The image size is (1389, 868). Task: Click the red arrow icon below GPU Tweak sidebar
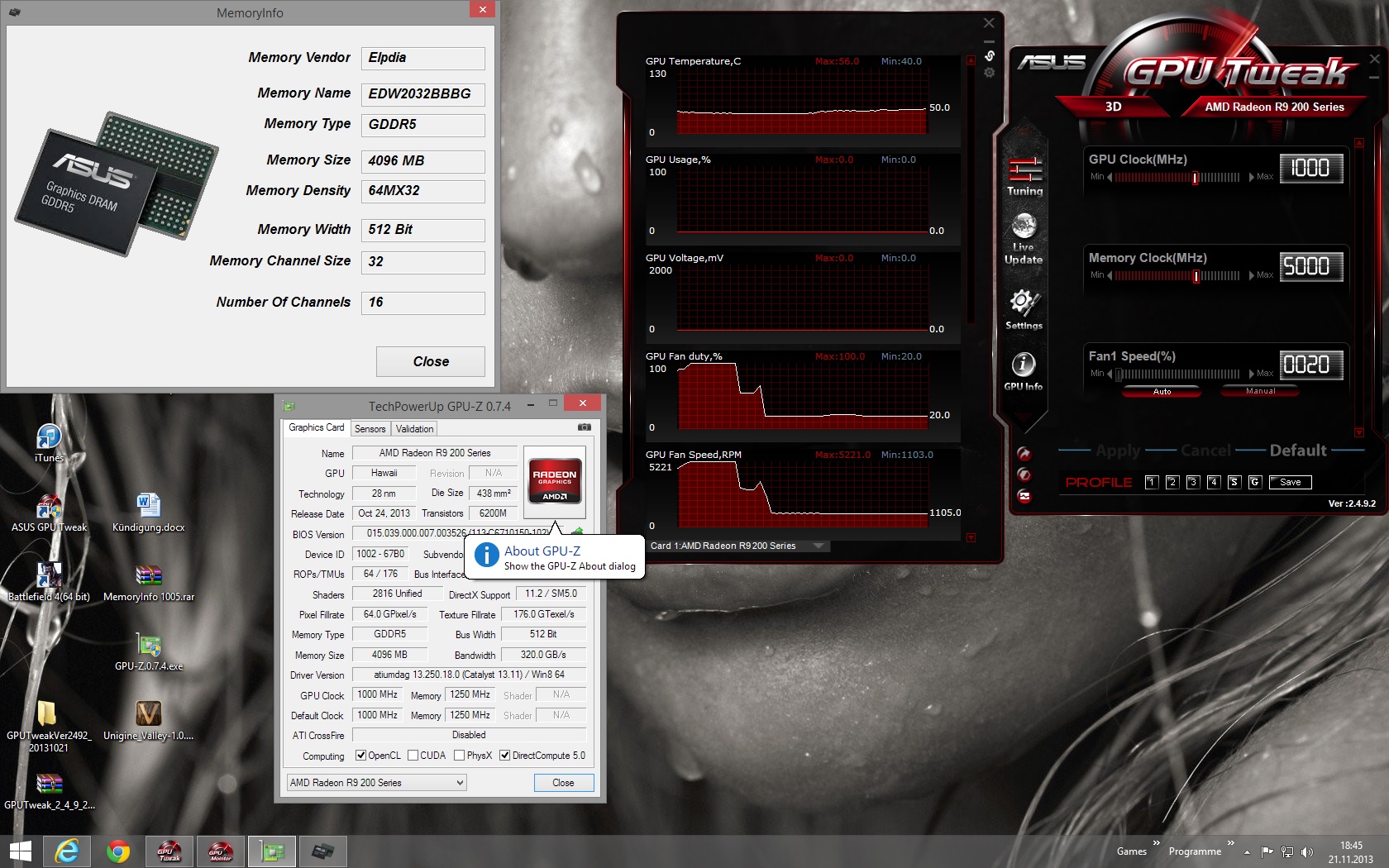tap(1024, 453)
